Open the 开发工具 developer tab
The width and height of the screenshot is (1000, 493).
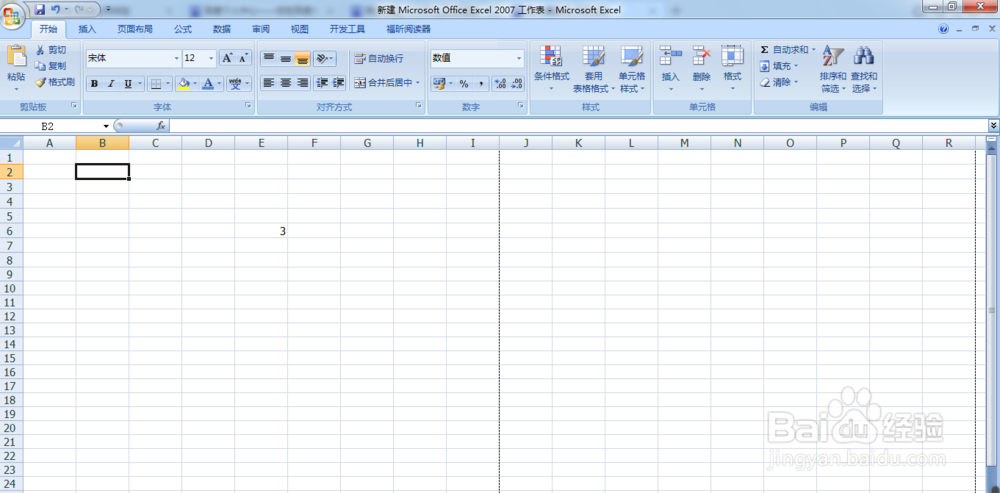click(x=348, y=29)
